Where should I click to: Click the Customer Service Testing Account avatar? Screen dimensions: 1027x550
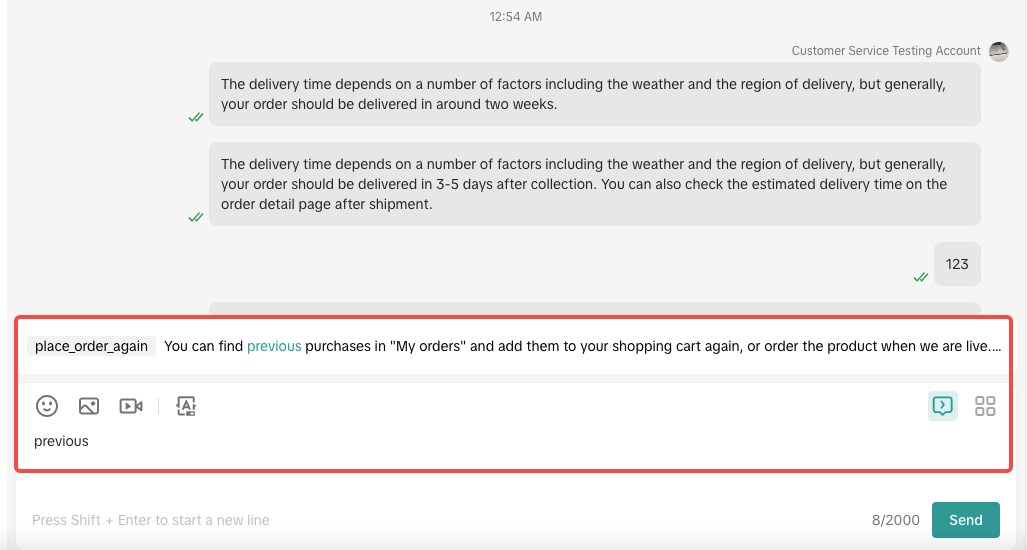(998, 51)
